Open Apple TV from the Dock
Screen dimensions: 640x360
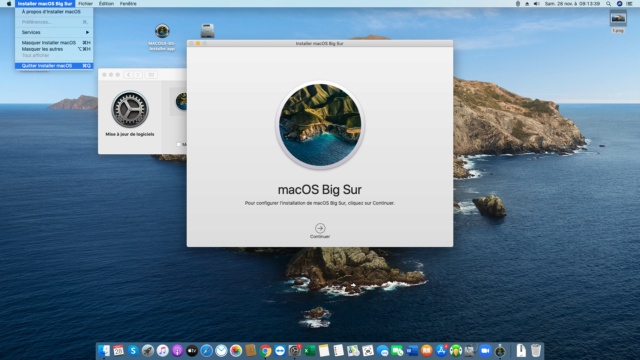(x=192, y=351)
